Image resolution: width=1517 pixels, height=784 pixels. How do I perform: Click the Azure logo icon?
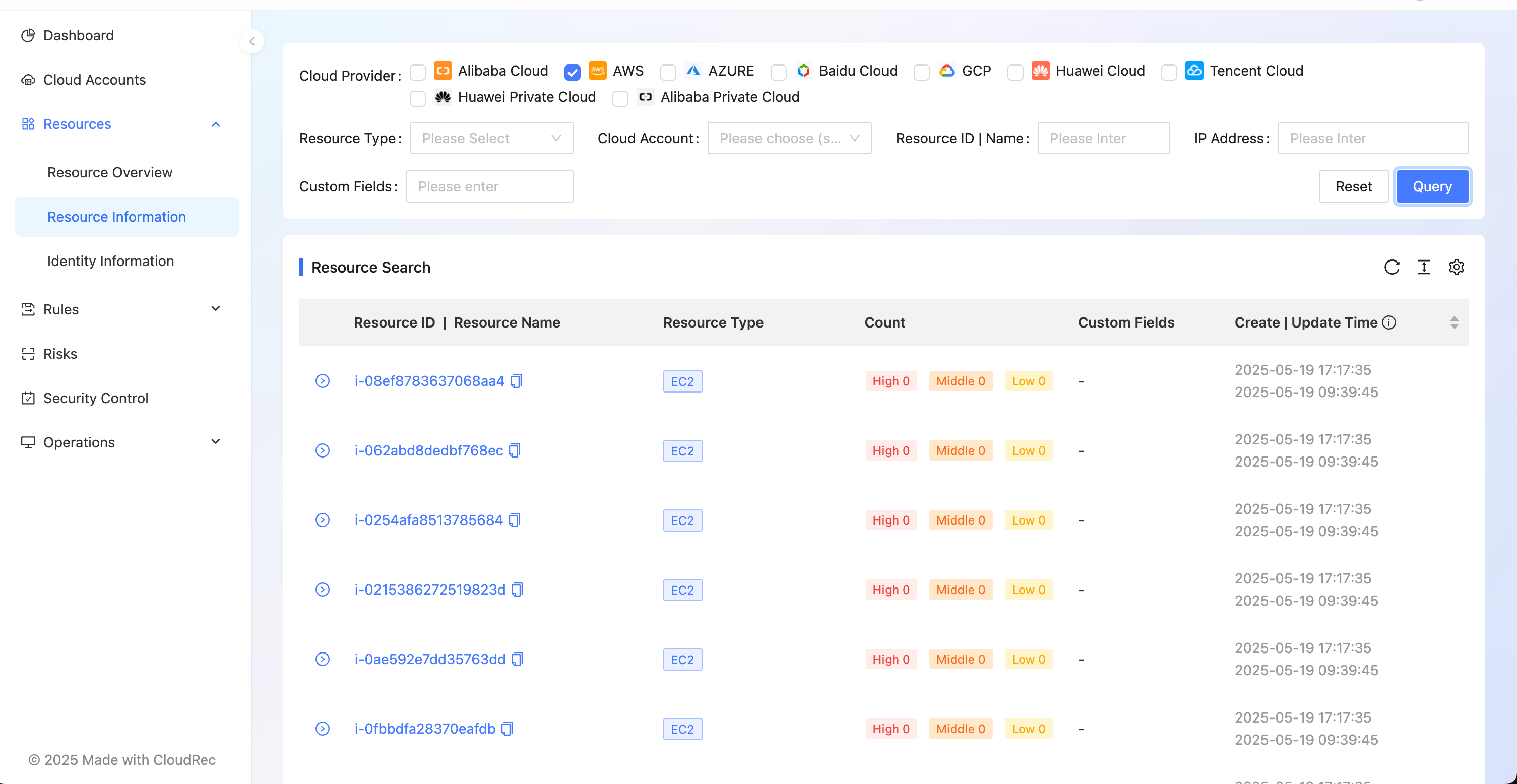[x=693, y=71]
